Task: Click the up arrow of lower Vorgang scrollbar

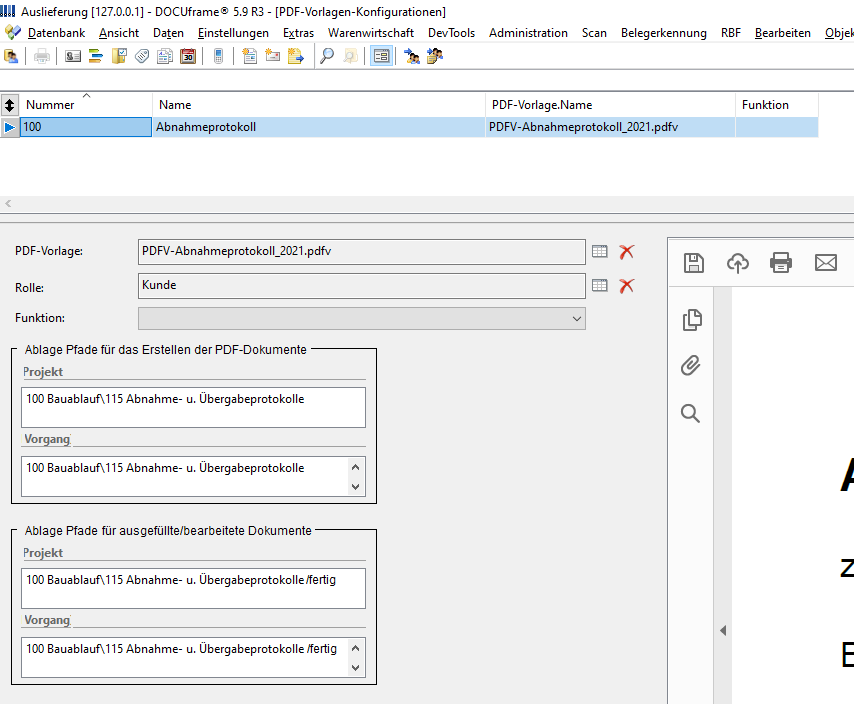Action: pyautogui.click(x=356, y=648)
